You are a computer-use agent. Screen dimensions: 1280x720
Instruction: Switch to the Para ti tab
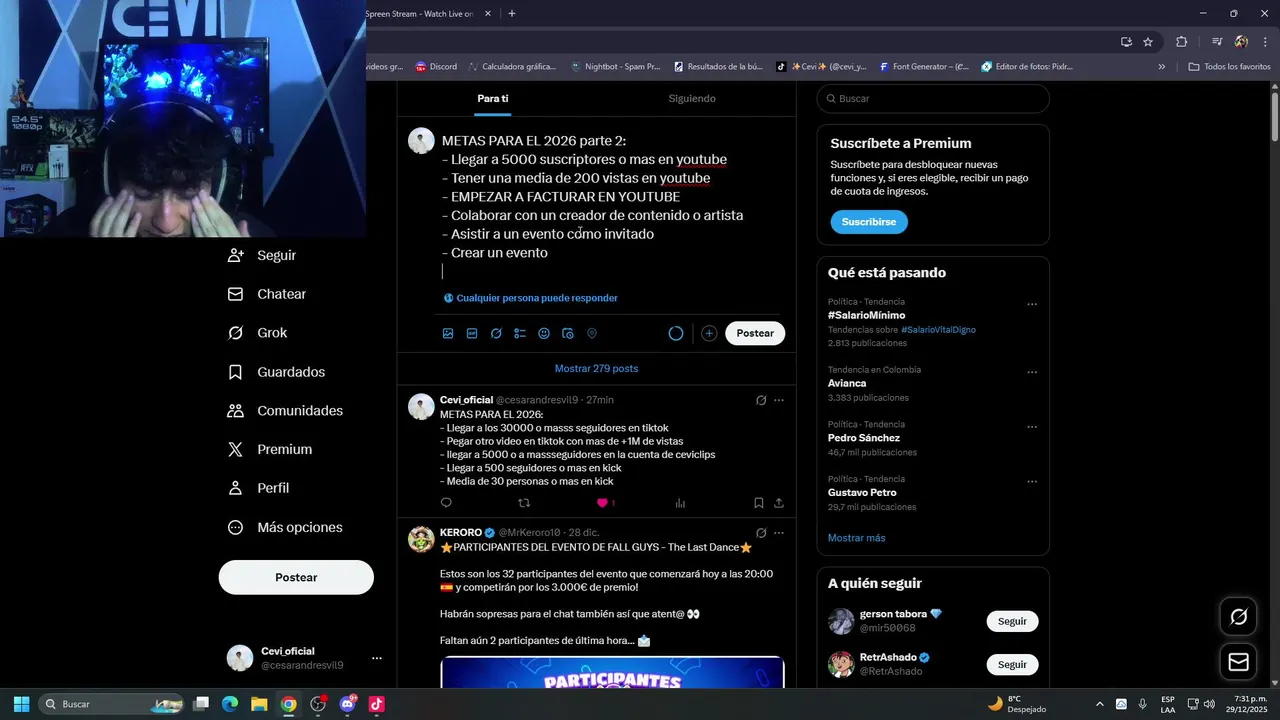coord(493,98)
